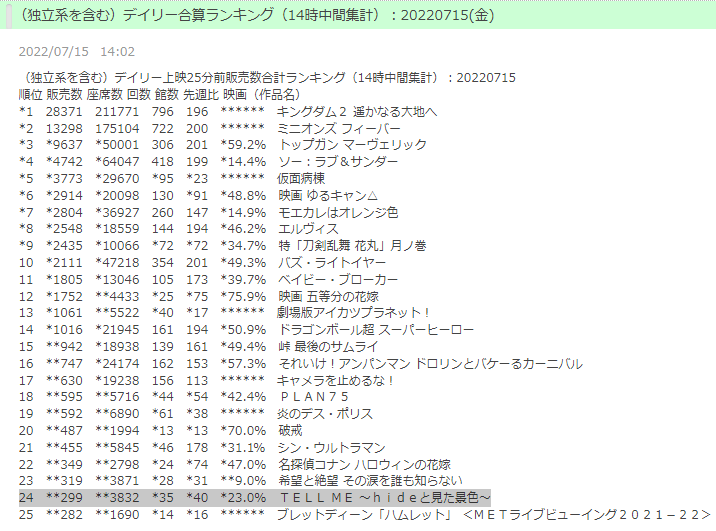Click the title モエカレはオレンジ色
The image size is (716, 531).
(338, 212)
